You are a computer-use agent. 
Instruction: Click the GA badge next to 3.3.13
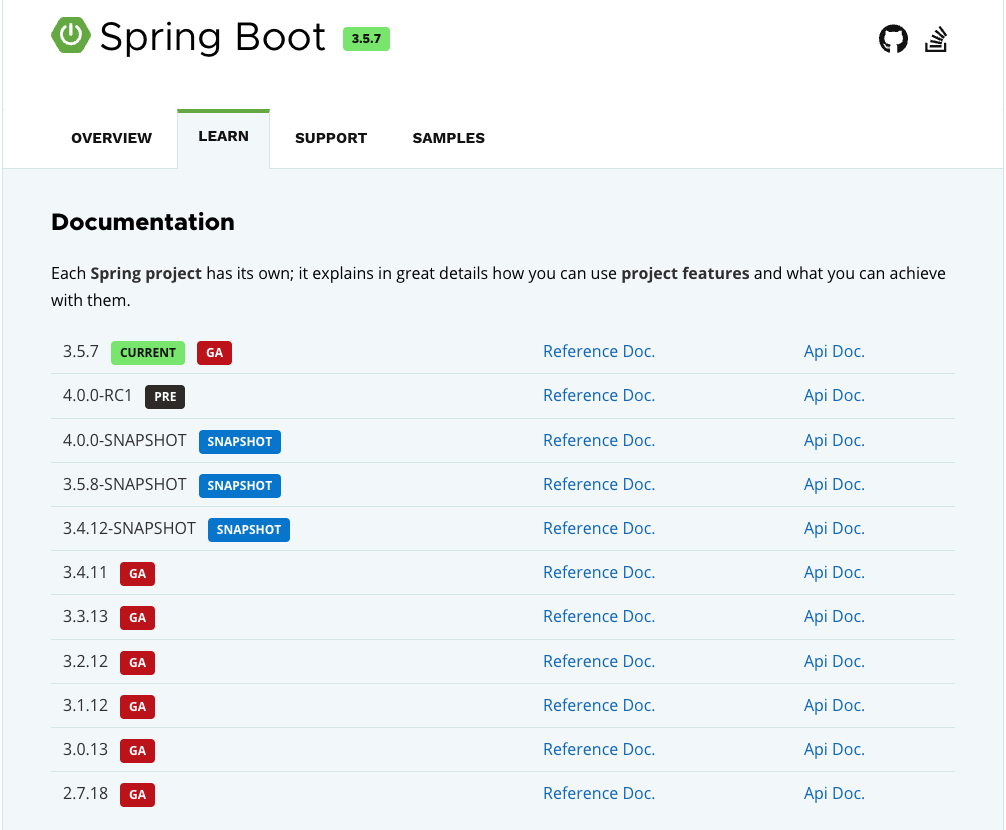click(137, 618)
